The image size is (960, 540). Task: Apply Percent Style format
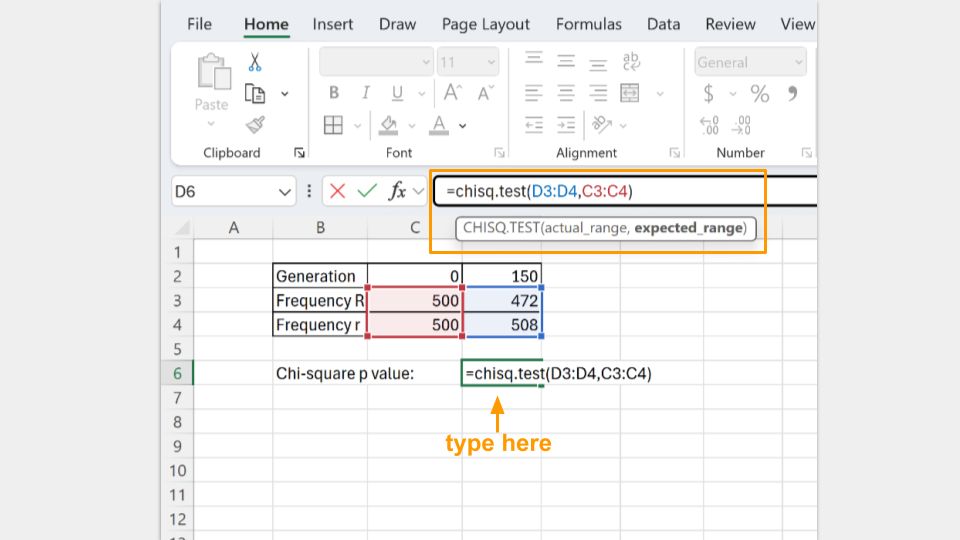point(760,93)
